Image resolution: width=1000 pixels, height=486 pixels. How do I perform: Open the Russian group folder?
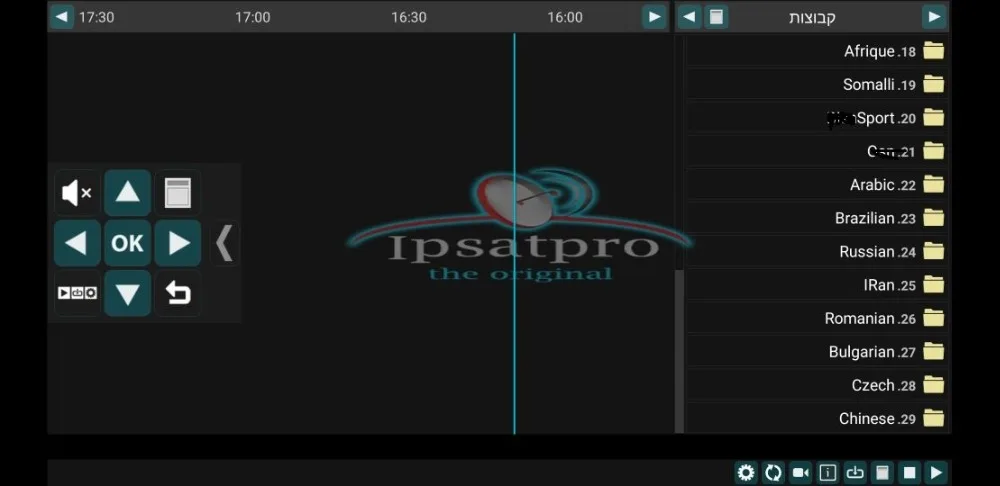[x=816, y=252]
